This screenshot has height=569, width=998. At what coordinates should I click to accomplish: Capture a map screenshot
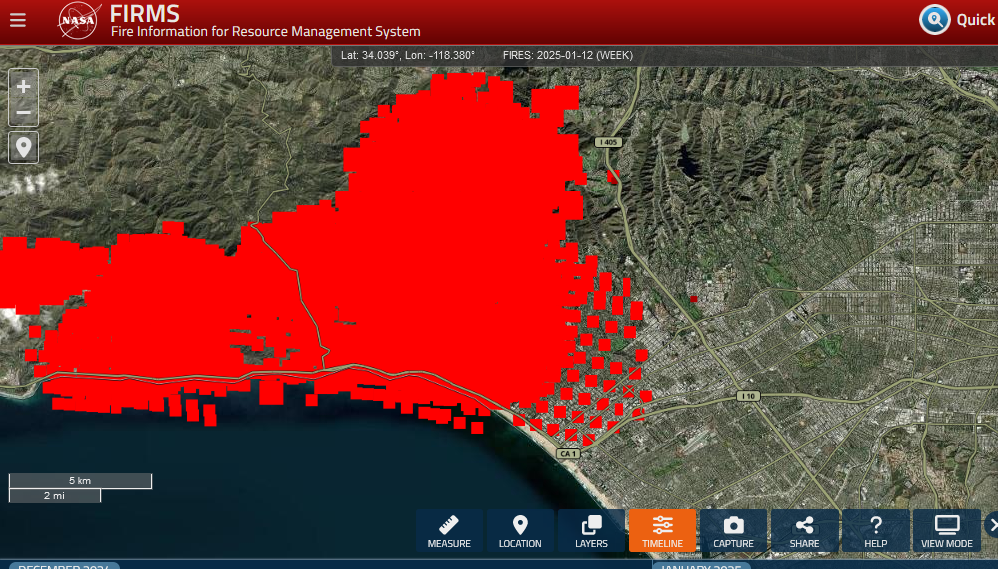733,531
